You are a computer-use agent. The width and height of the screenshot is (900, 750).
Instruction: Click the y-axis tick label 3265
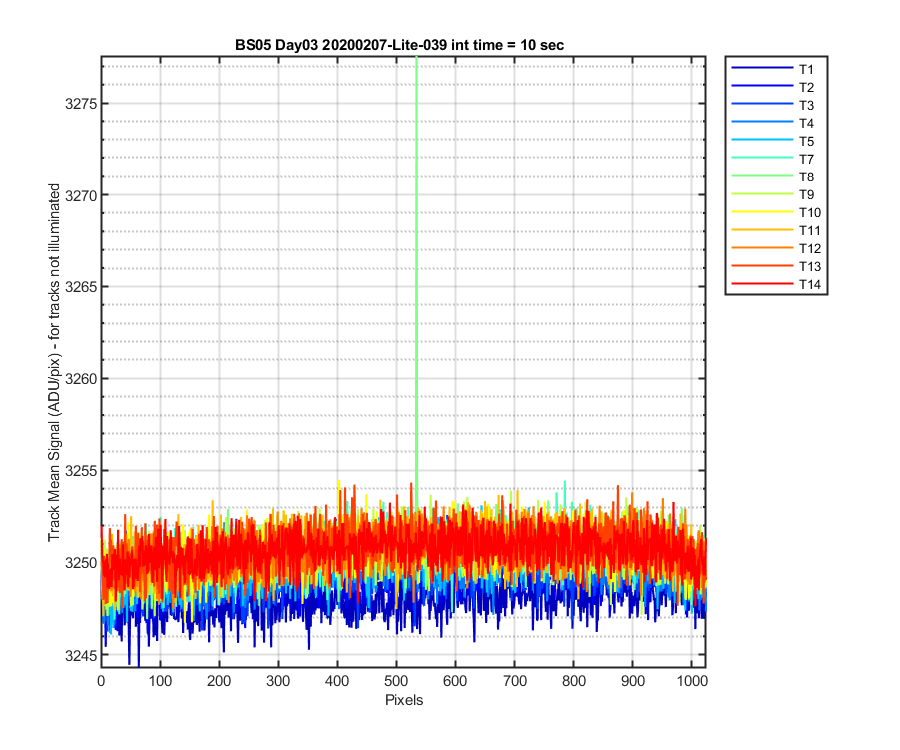coord(81,287)
